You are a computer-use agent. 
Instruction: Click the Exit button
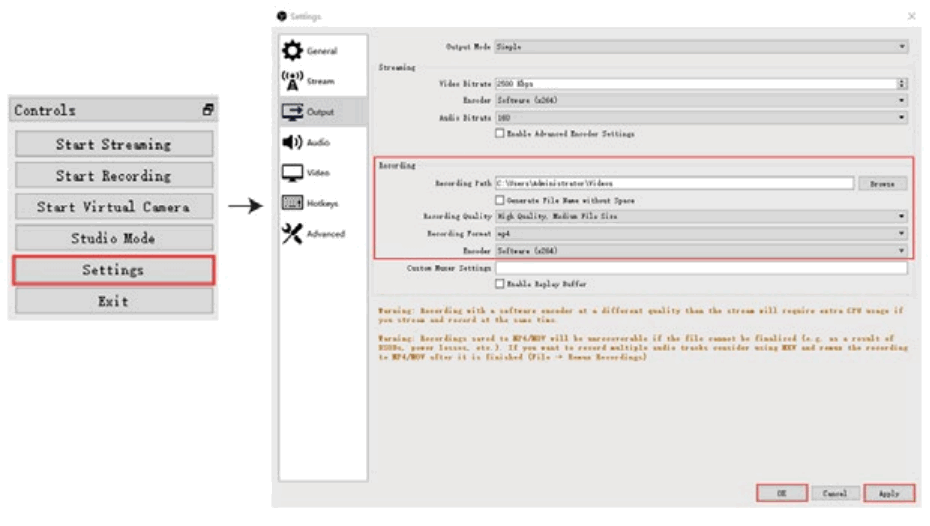click(x=114, y=301)
